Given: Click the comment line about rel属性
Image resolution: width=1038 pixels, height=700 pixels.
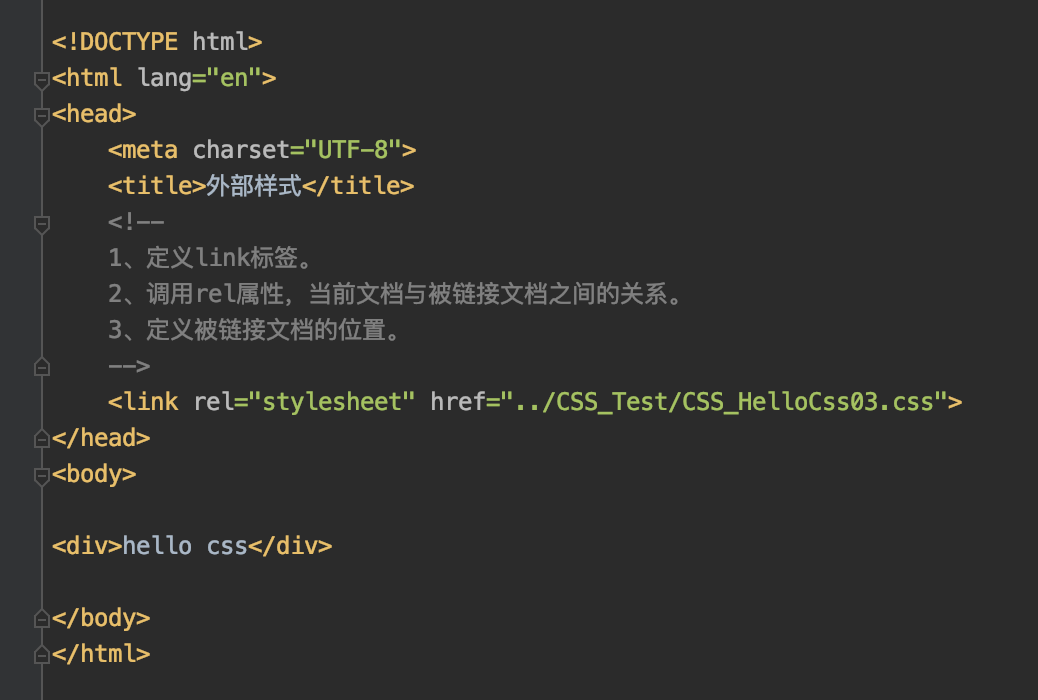Looking at the screenshot, I should pyautogui.click(x=395, y=293).
